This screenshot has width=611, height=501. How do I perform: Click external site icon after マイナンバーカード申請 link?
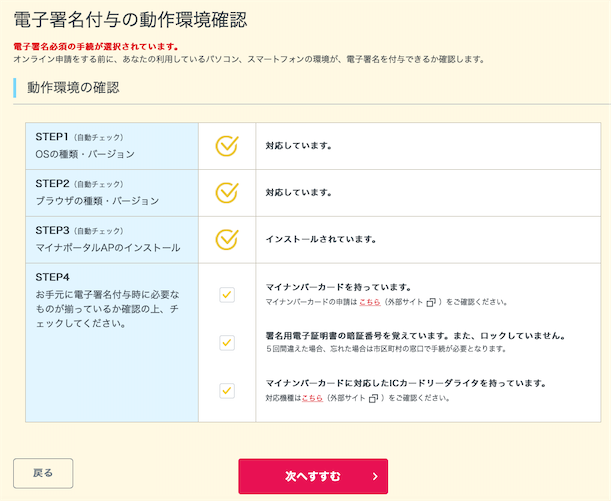(x=431, y=301)
